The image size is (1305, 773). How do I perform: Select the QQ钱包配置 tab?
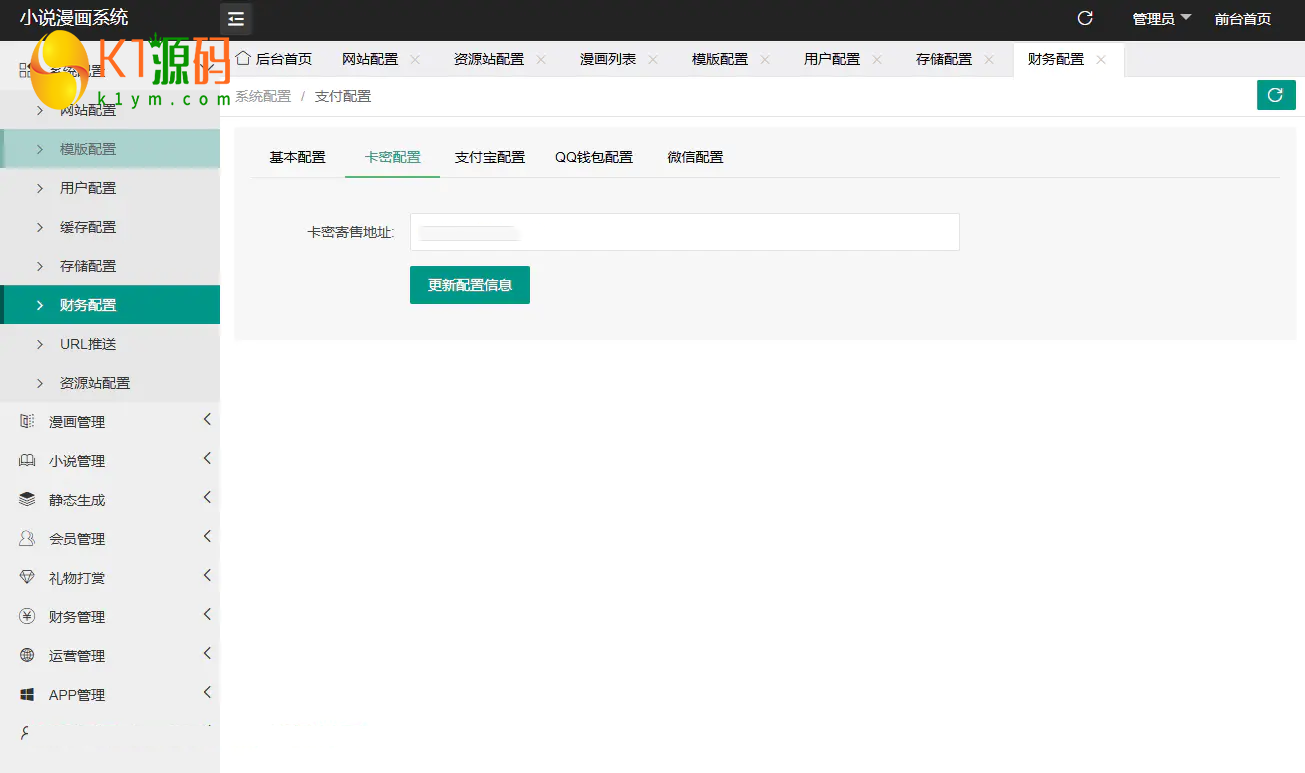594,157
